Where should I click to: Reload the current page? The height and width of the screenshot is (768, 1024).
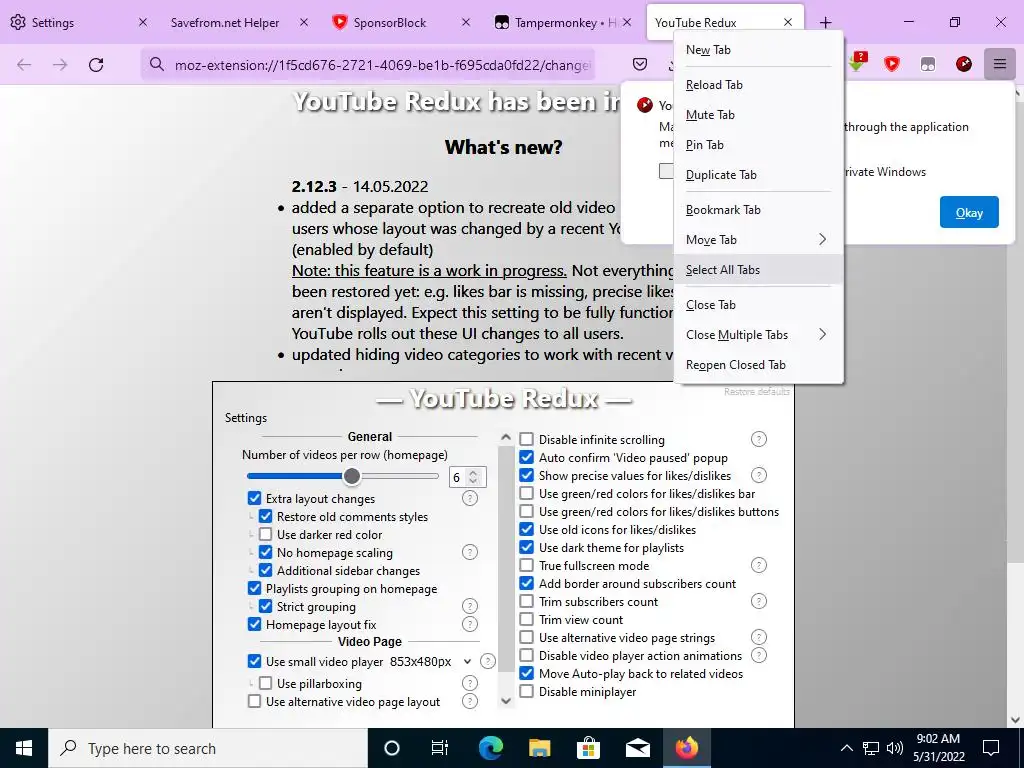point(96,64)
